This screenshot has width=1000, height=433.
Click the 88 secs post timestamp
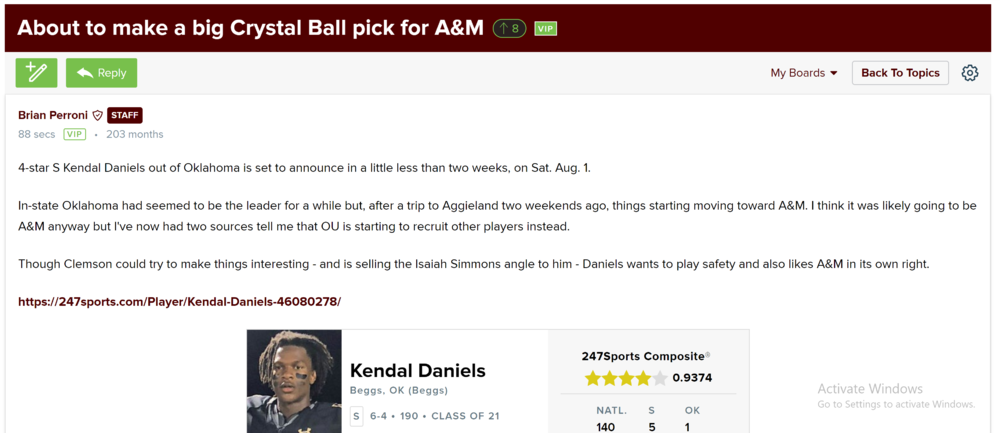(x=37, y=134)
